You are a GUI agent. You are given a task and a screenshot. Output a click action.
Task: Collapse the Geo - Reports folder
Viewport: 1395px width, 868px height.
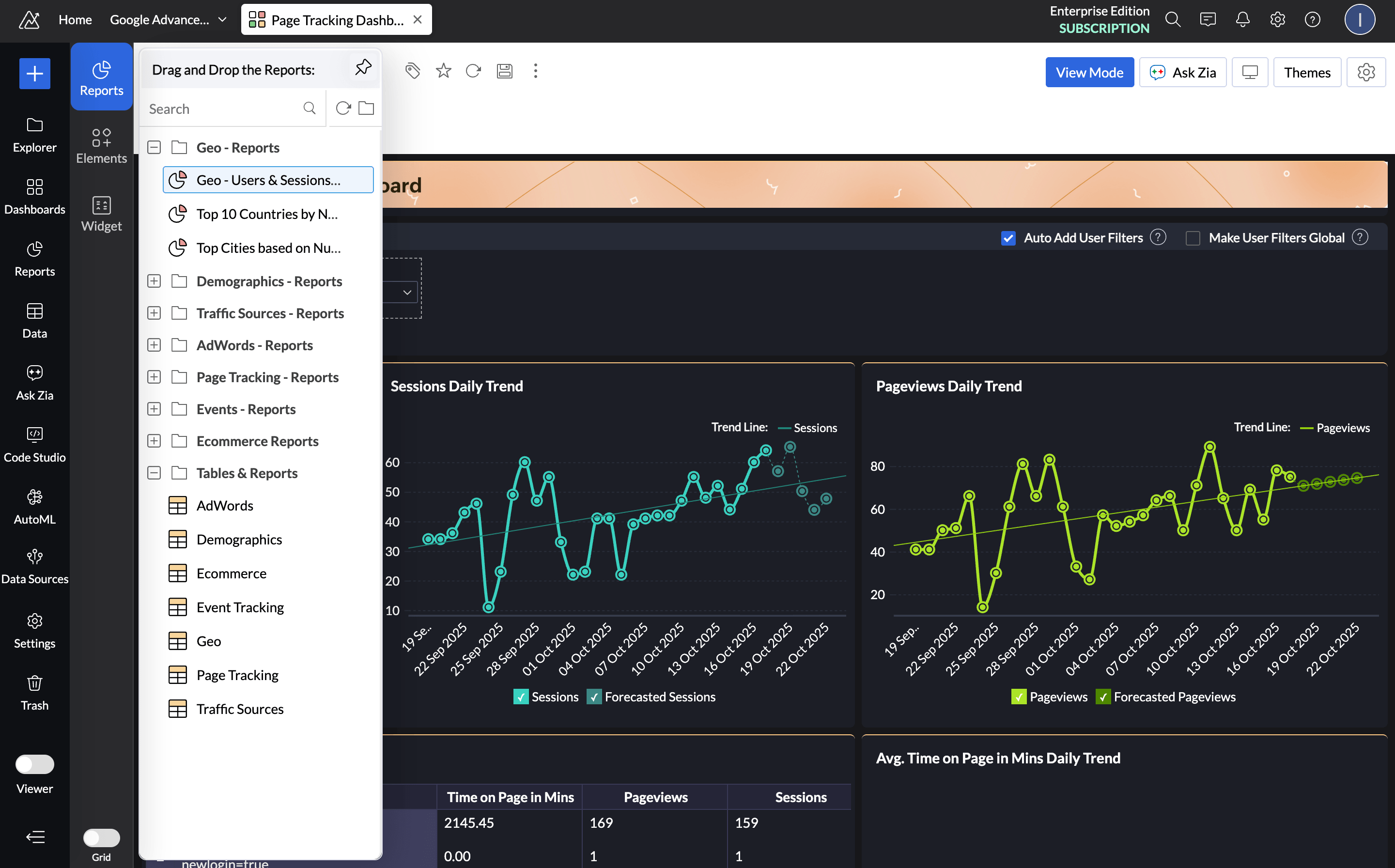pyautogui.click(x=154, y=147)
